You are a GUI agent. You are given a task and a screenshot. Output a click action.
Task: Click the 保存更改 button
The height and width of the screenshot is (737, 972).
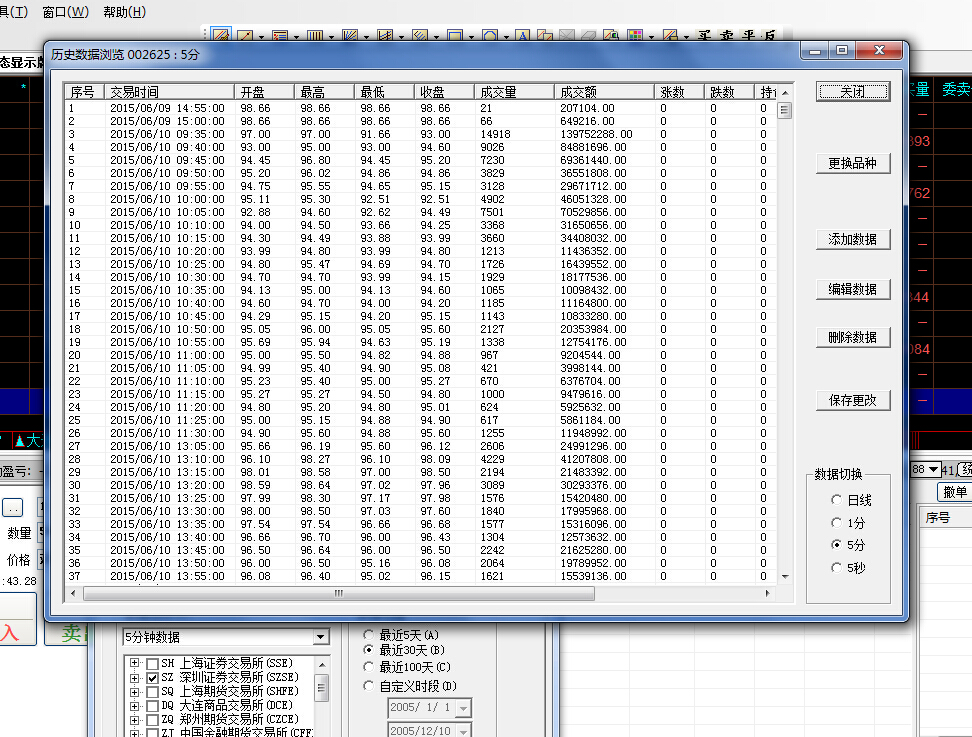tap(852, 400)
